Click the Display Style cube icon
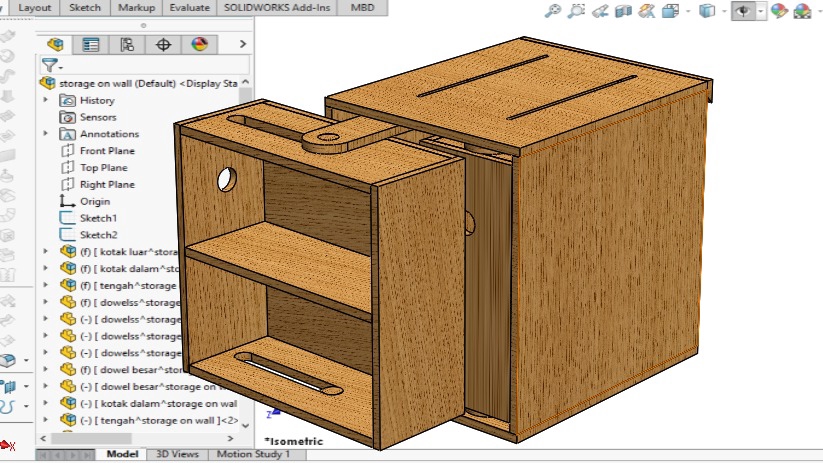The image size is (823, 463). pos(707,11)
